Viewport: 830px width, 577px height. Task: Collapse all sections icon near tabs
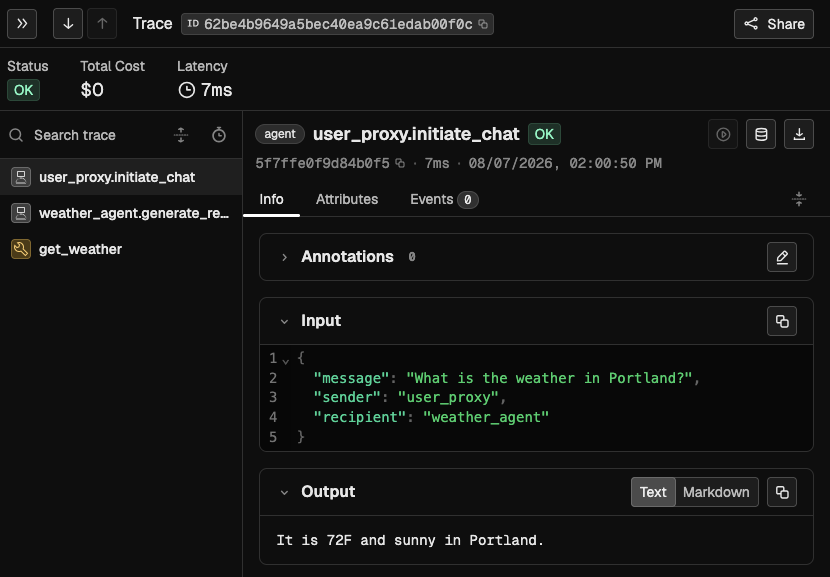tap(799, 199)
